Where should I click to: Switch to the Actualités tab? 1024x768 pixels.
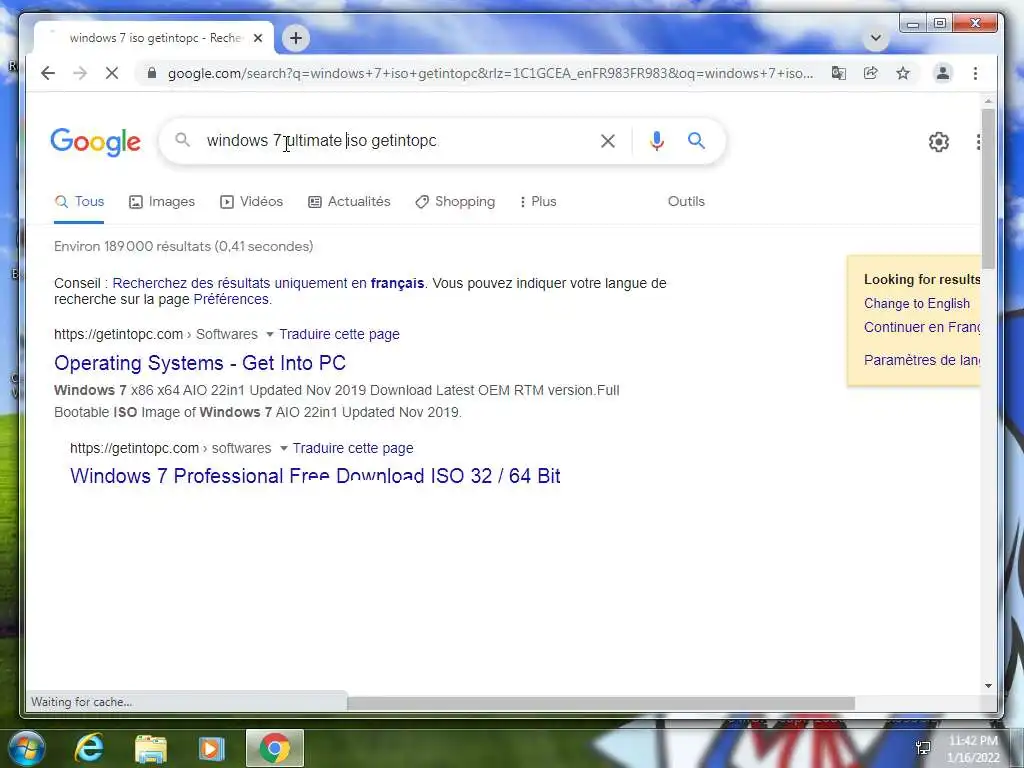click(349, 202)
